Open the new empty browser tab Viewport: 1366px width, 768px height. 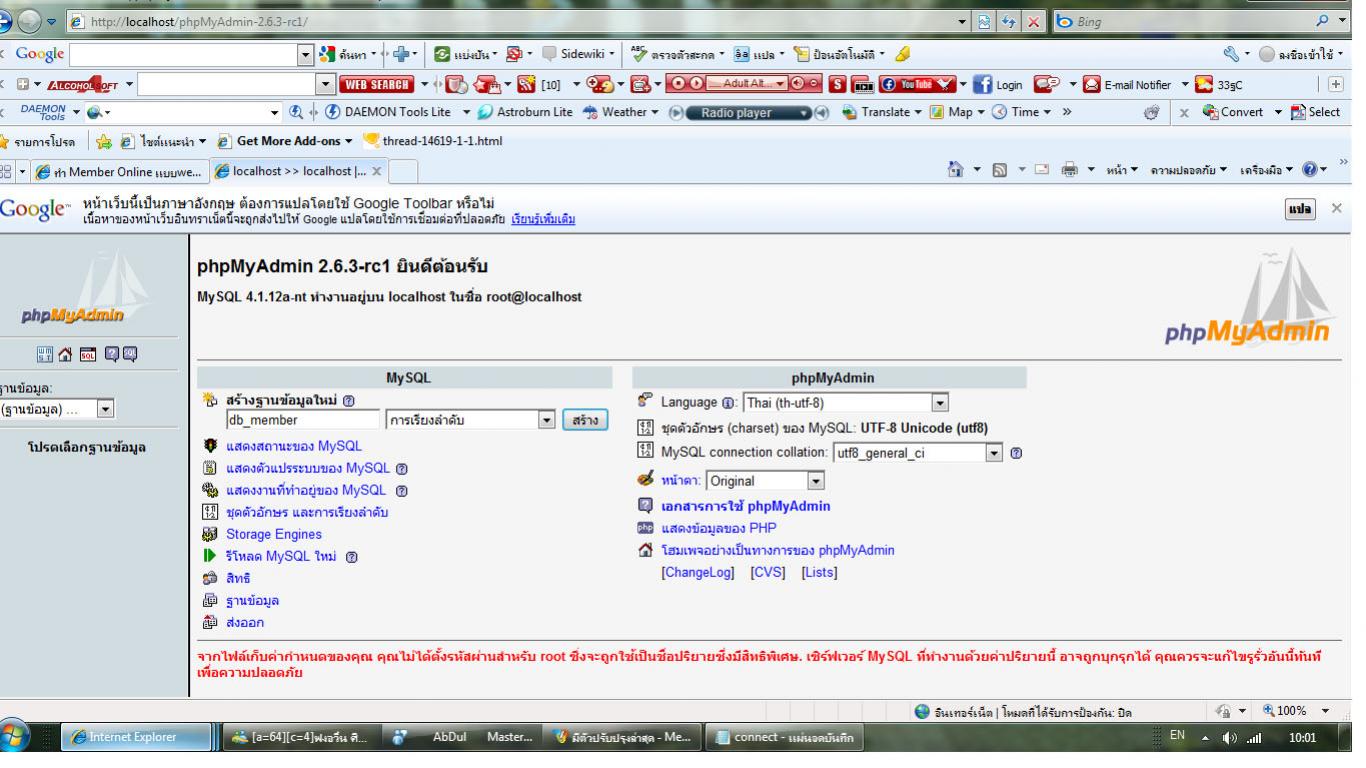(x=402, y=173)
